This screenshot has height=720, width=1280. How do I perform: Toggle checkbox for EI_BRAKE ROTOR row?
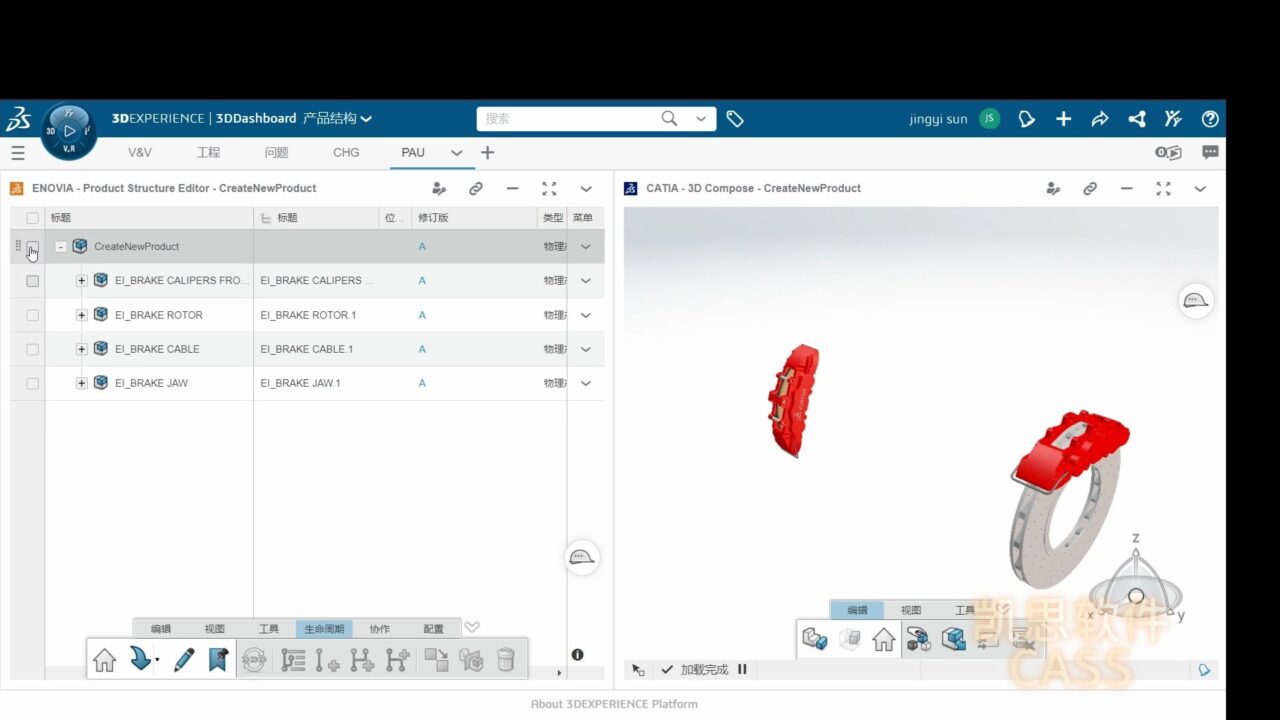[32, 315]
